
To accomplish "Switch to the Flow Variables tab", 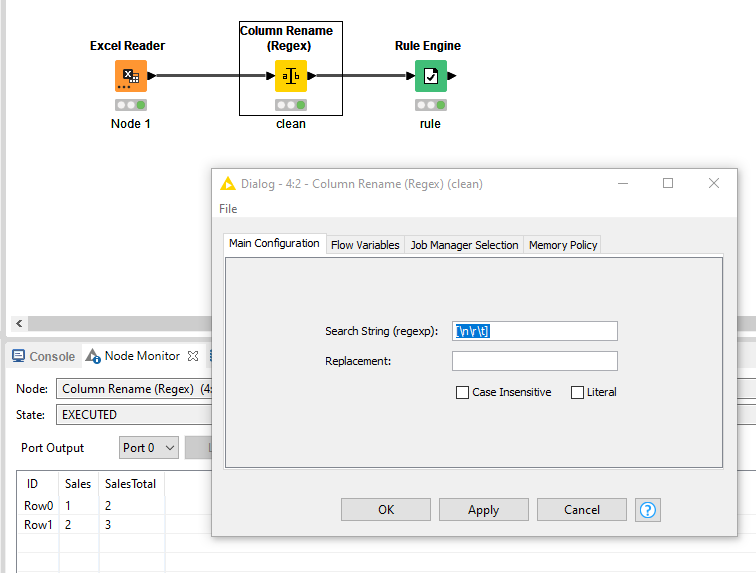I will (365, 245).
